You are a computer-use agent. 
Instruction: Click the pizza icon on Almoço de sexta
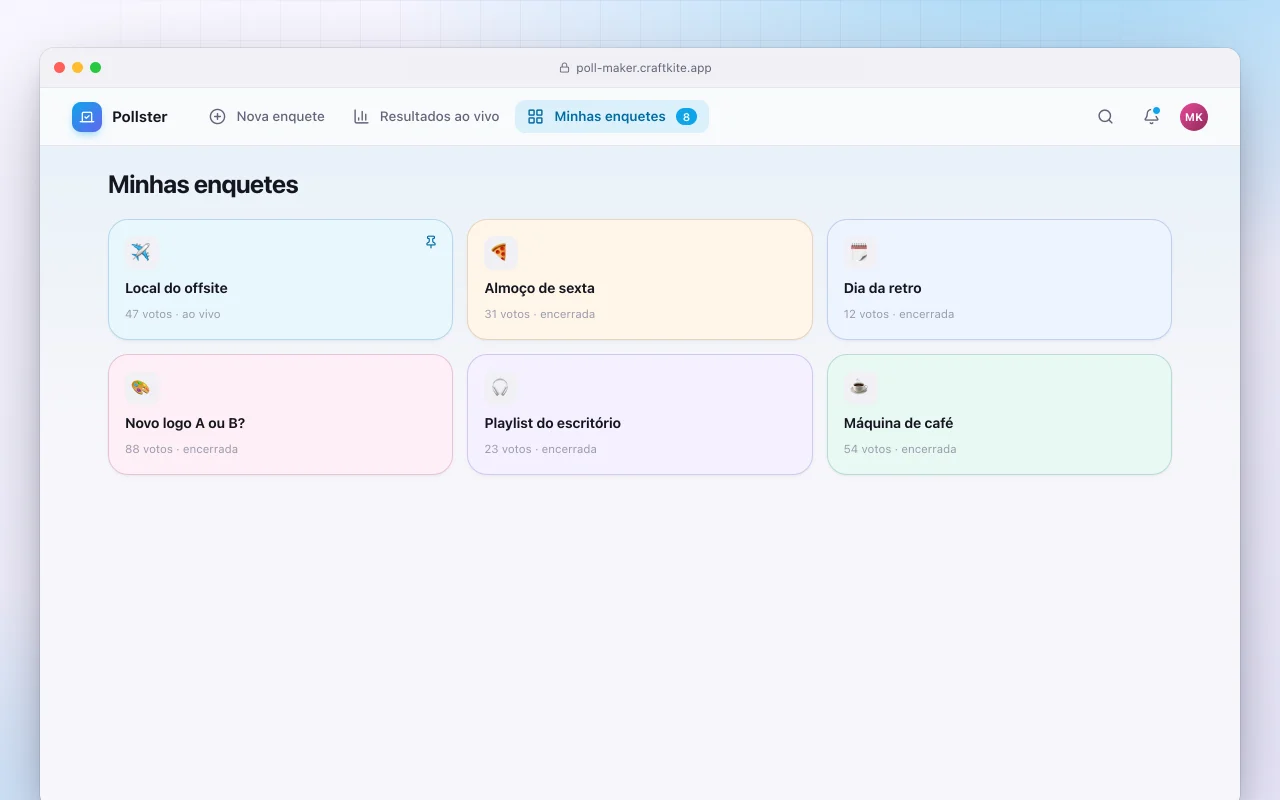click(500, 253)
